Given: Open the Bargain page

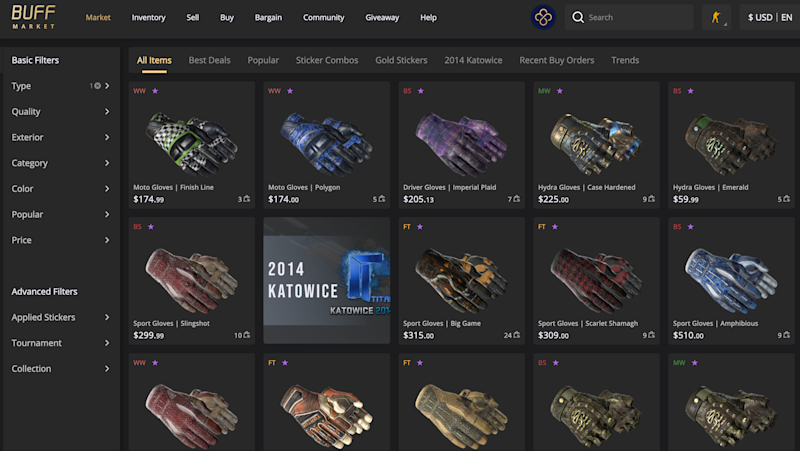Looking at the screenshot, I should click(x=268, y=17).
